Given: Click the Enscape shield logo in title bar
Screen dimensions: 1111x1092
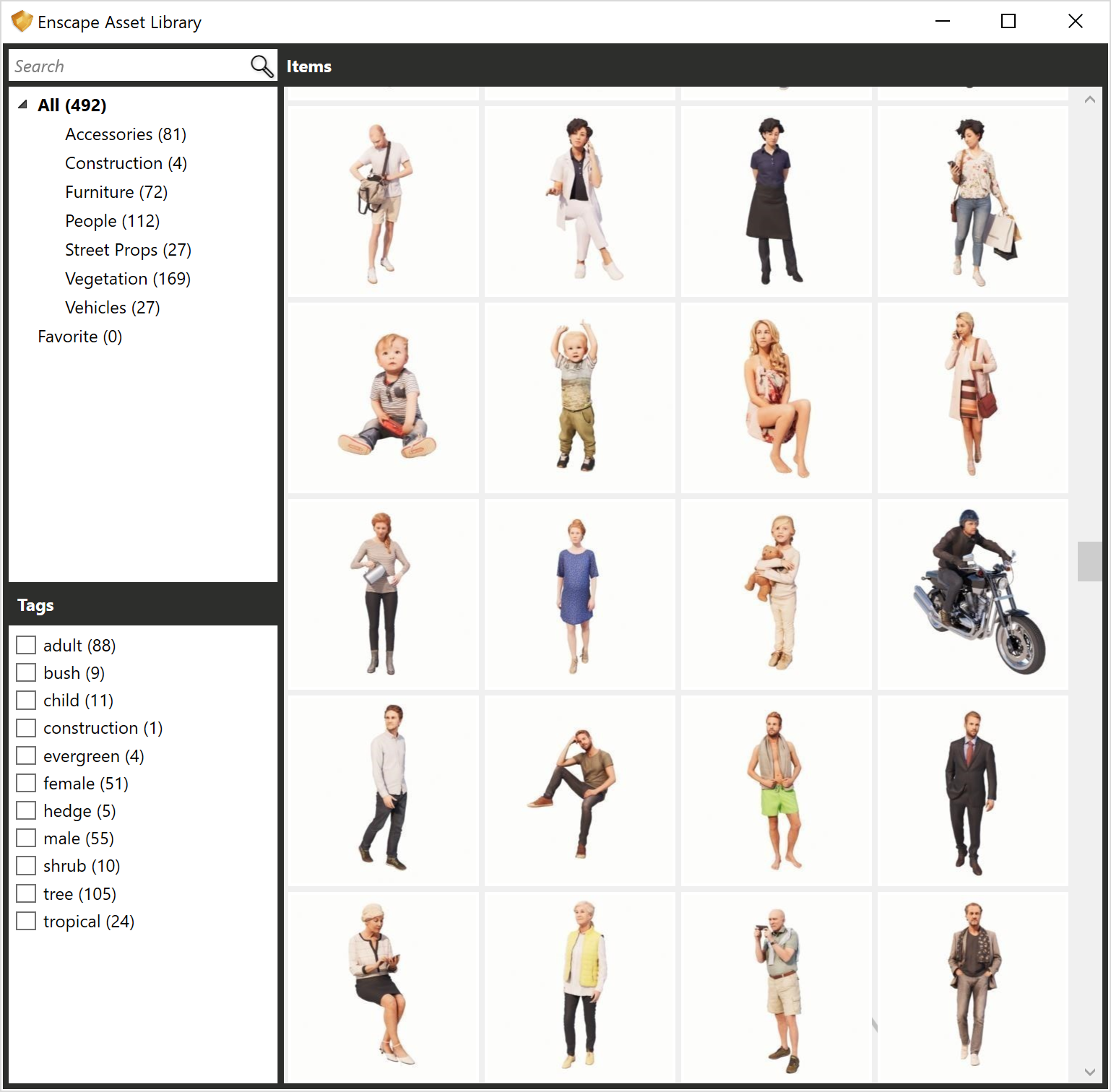Looking at the screenshot, I should 21,21.
